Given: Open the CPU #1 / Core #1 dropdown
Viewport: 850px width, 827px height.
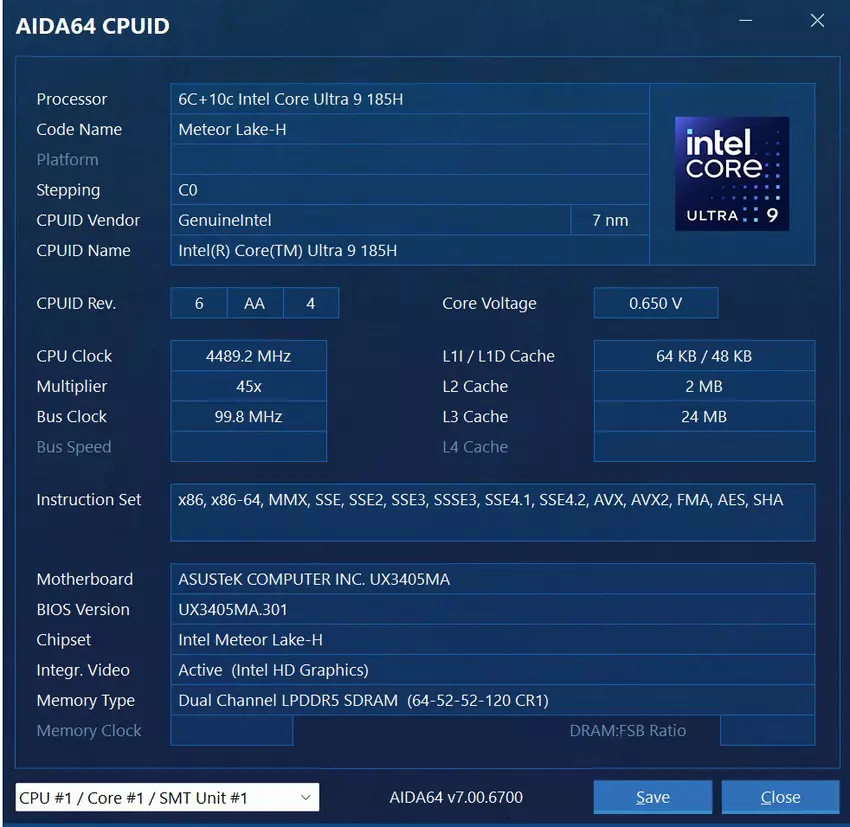Looking at the screenshot, I should (167, 797).
